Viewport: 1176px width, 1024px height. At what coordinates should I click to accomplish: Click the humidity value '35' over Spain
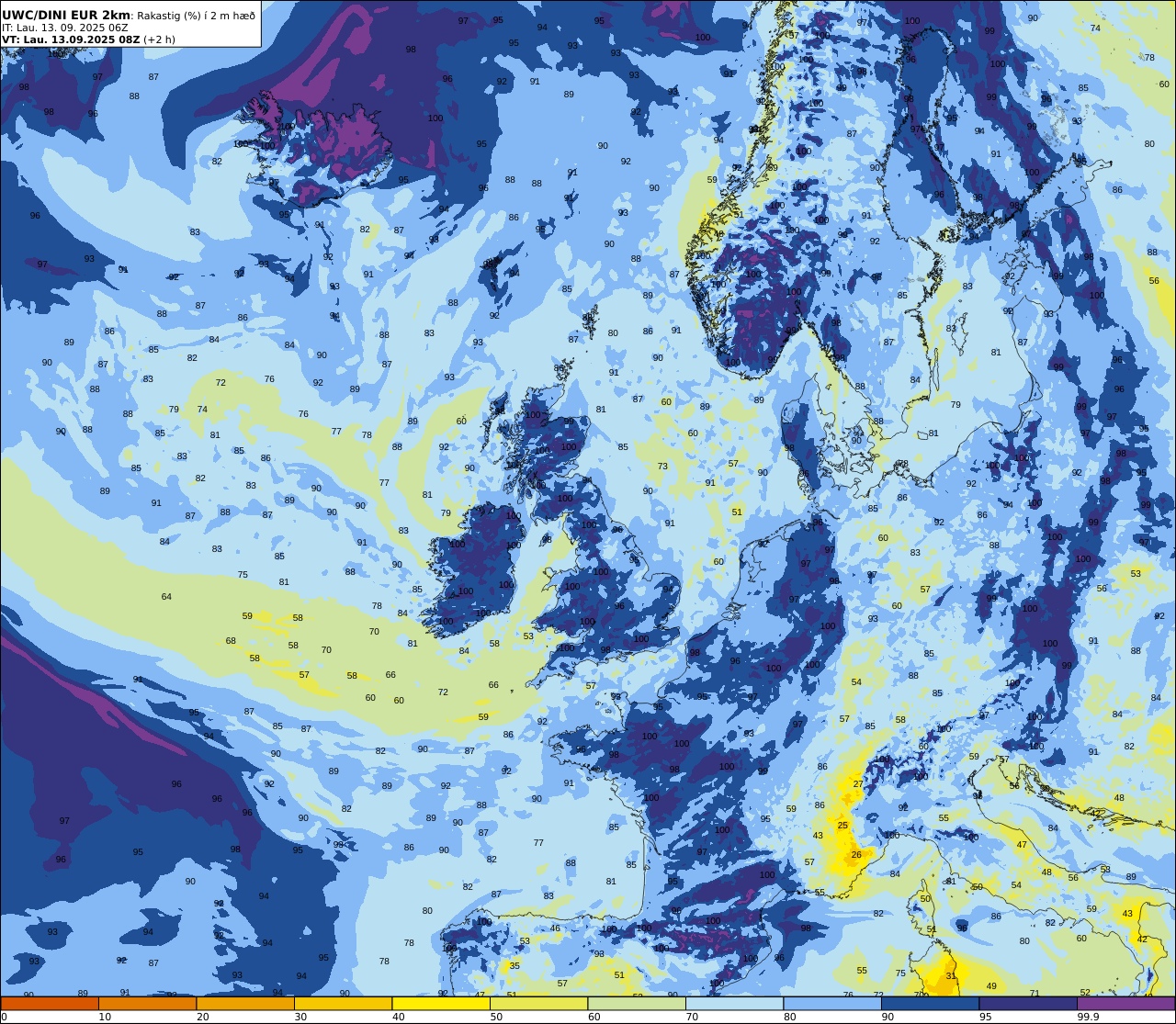click(514, 965)
